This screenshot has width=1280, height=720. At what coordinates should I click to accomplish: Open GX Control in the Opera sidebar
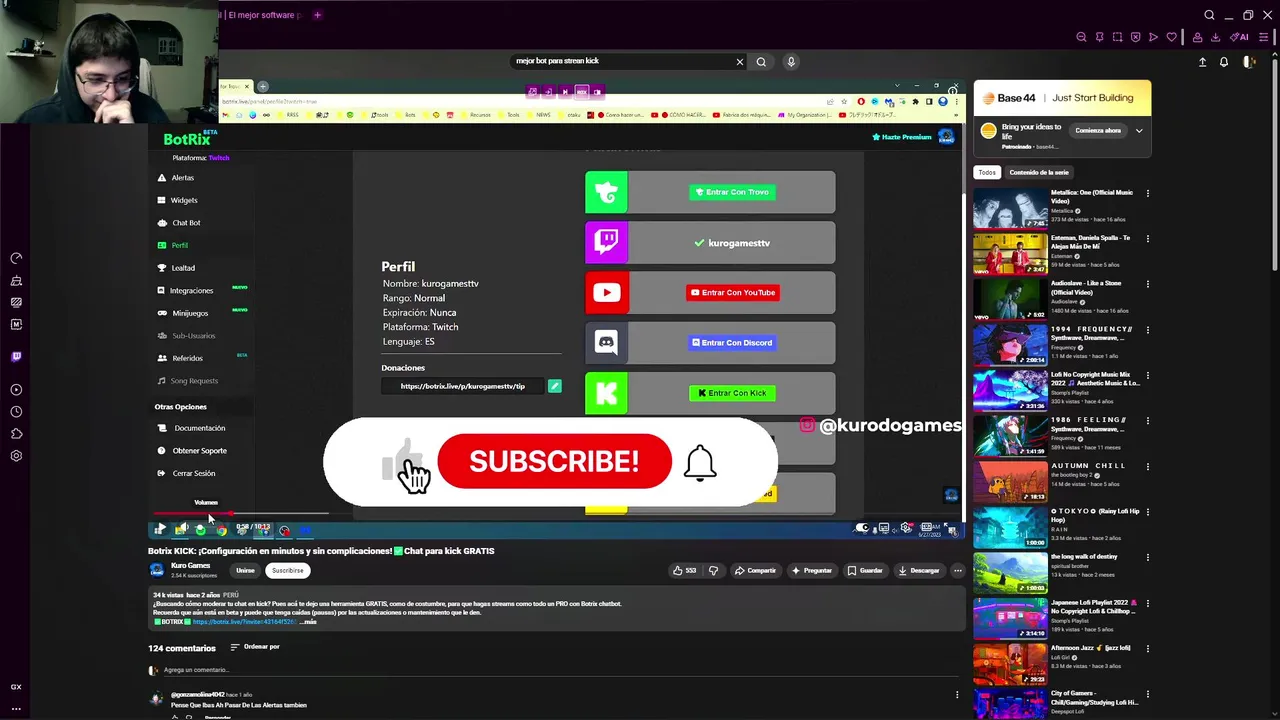[x=16, y=259]
